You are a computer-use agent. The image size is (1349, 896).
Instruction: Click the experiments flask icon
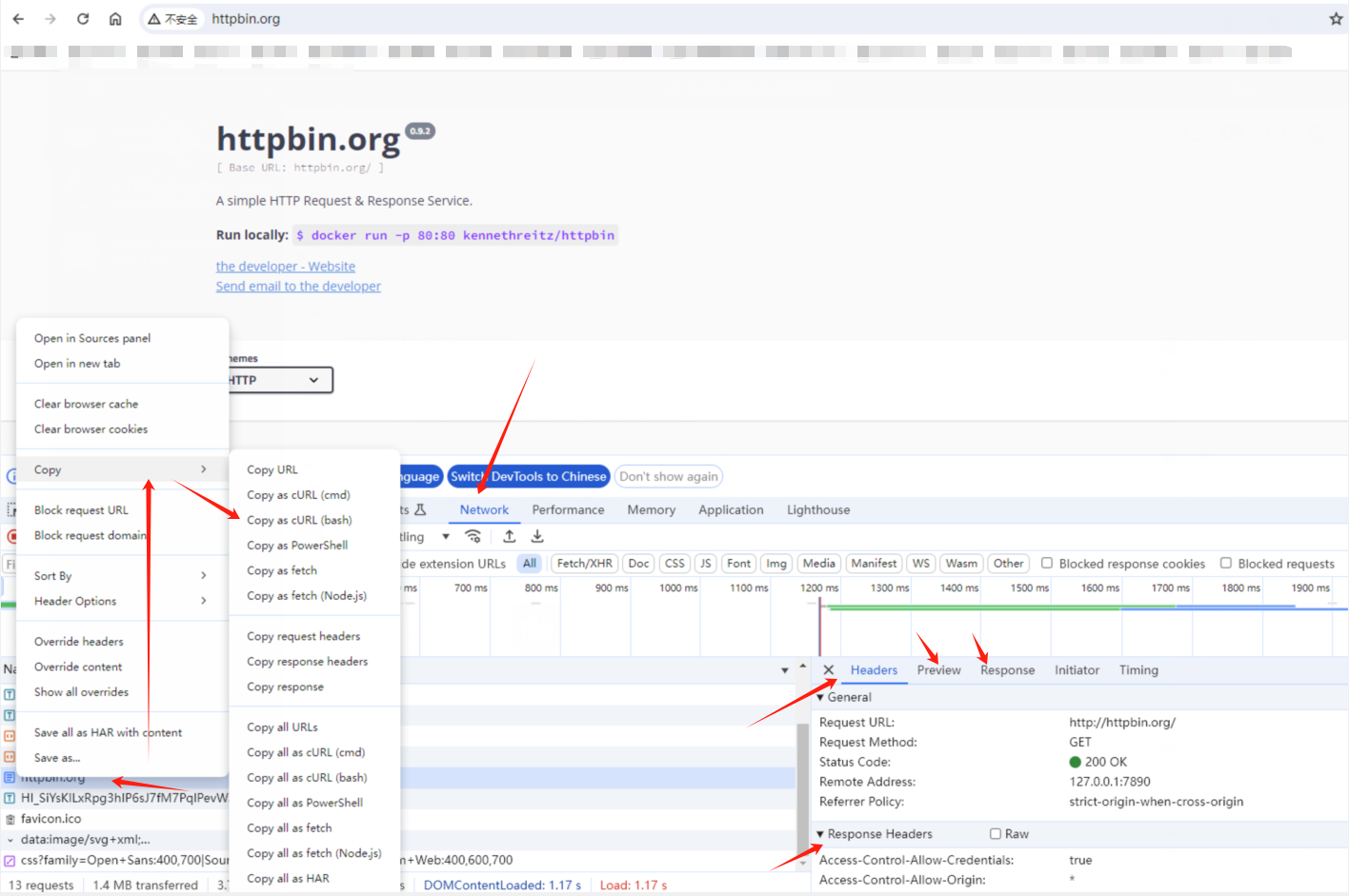[x=420, y=509]
